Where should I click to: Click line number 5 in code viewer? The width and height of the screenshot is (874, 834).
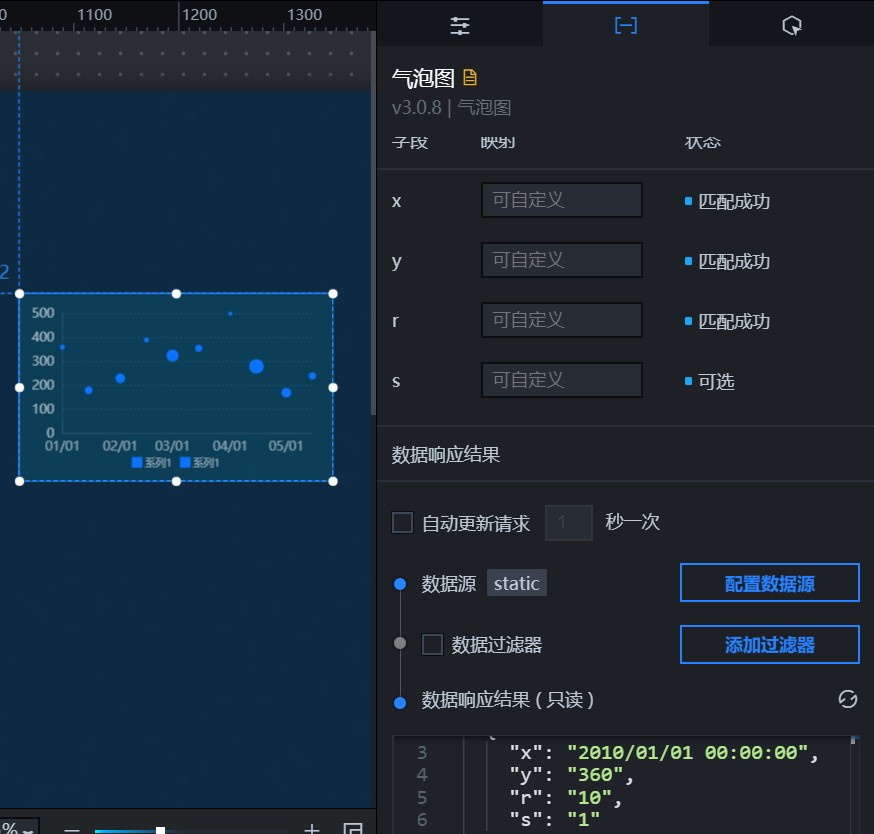pos(422,797)
